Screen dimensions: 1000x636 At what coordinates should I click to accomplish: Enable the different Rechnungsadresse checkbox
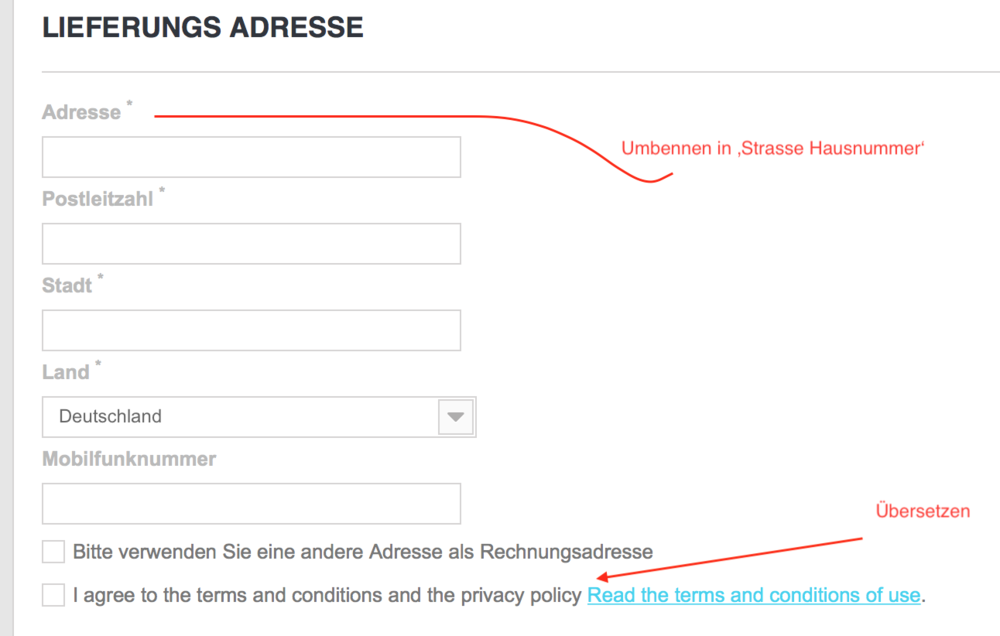(x=53, y=552)
